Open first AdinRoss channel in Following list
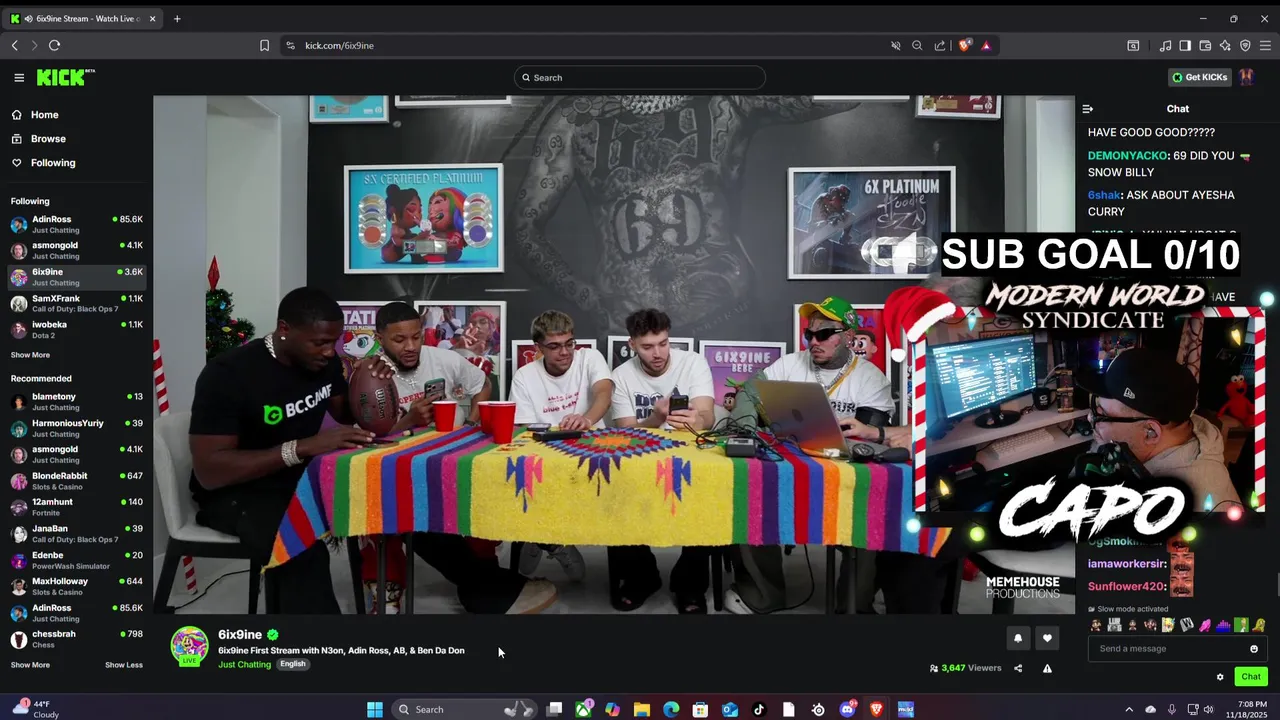Image resolution: width=1280 pixels, height=720 pixels. 77,224
